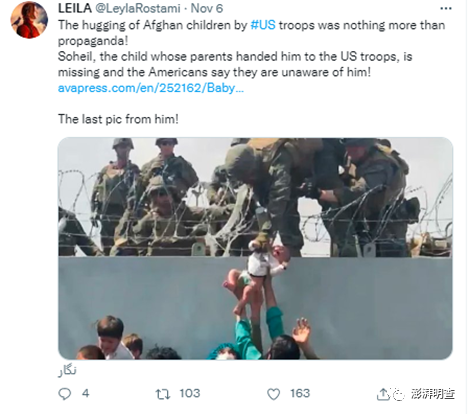Click the #US hashtag
The width and height of the screenshot is (469, 414).
[x=263, y=25]
